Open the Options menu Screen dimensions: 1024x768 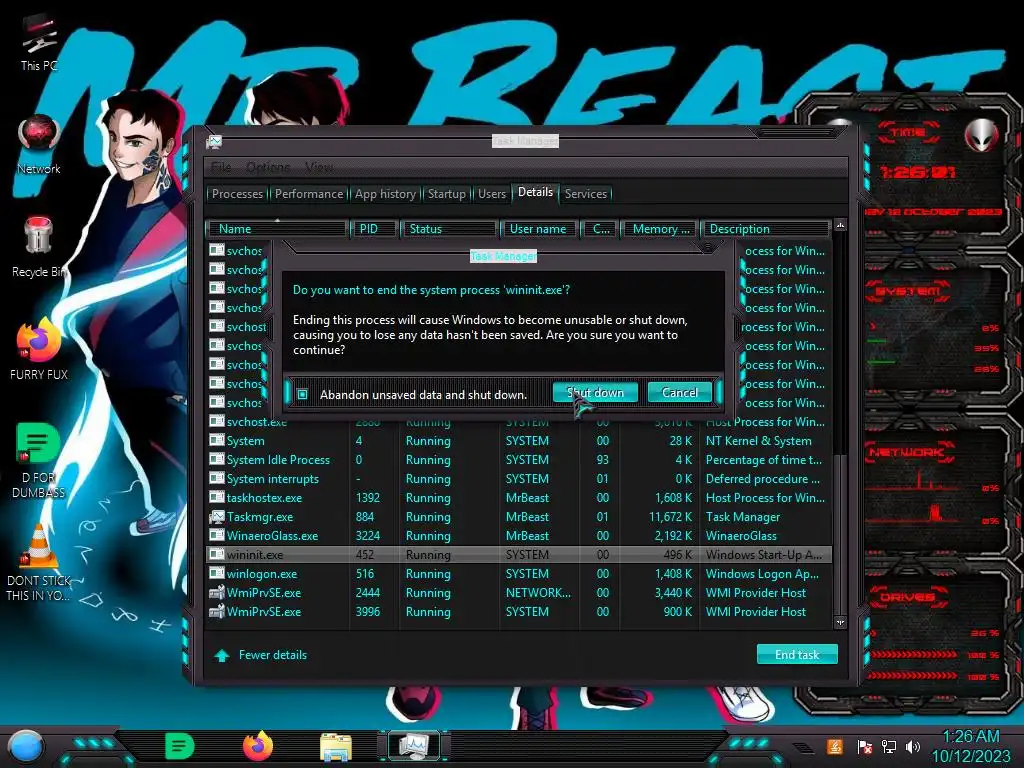[268, 167]
